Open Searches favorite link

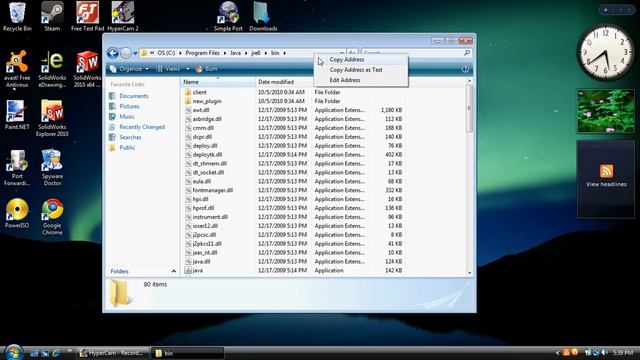pos(130,137)
